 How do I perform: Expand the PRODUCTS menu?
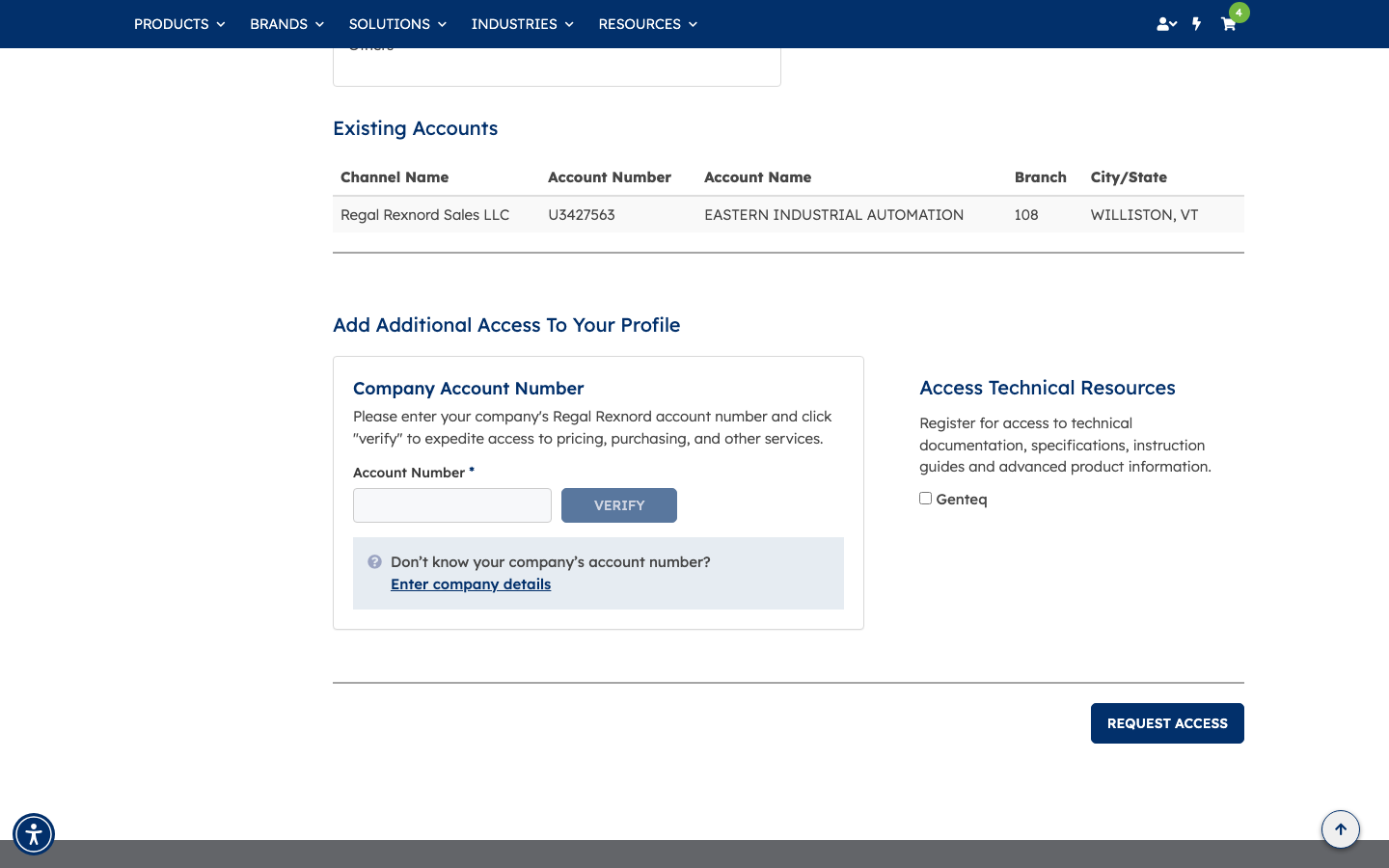[x=179, y=24]
